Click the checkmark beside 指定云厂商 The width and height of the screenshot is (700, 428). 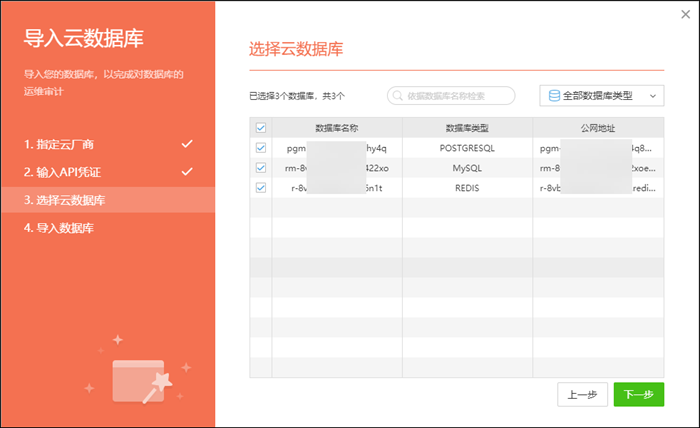tap(187, 144)
